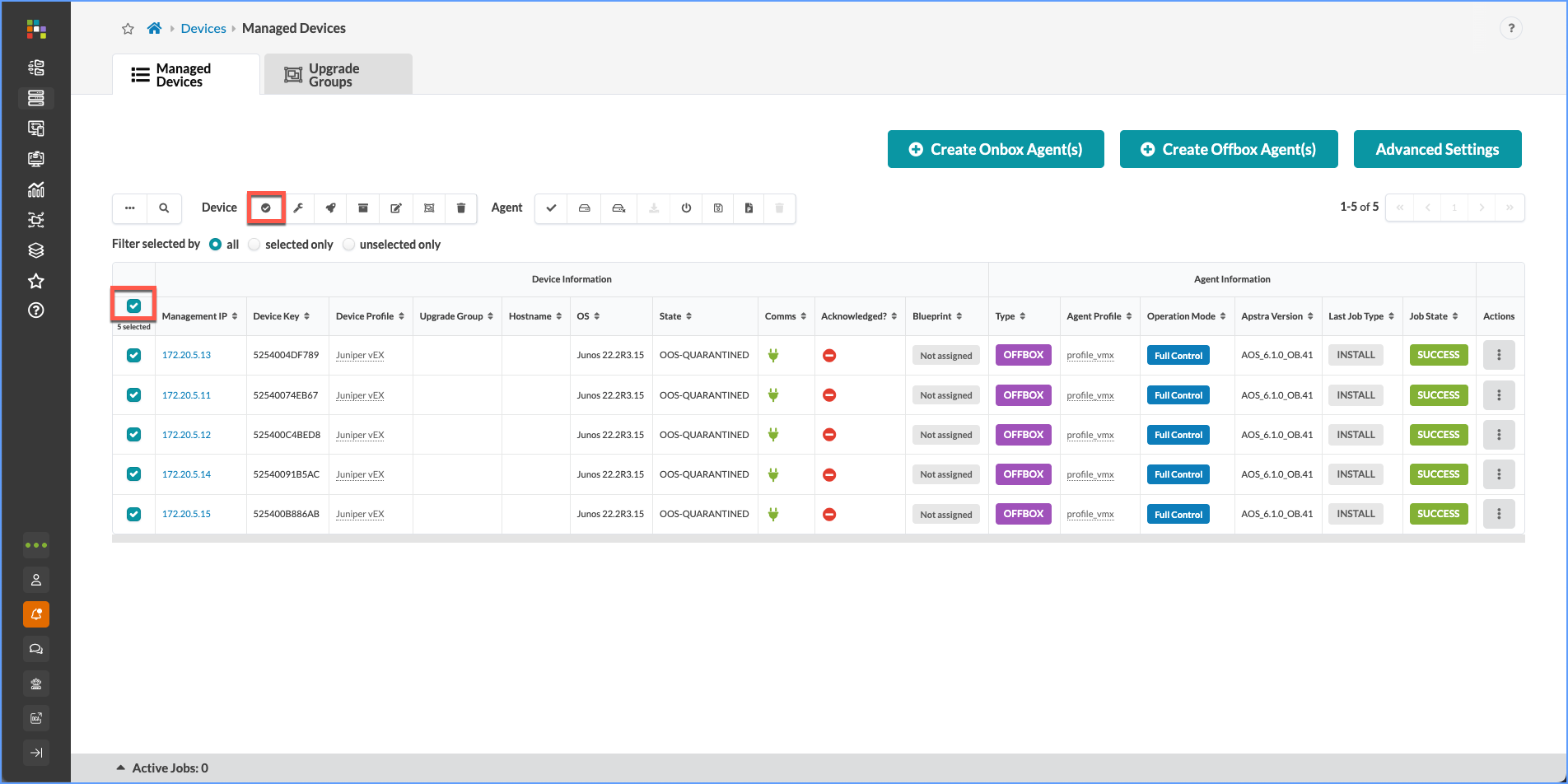Select the 'unselected only' filter radio

[349, 245]
